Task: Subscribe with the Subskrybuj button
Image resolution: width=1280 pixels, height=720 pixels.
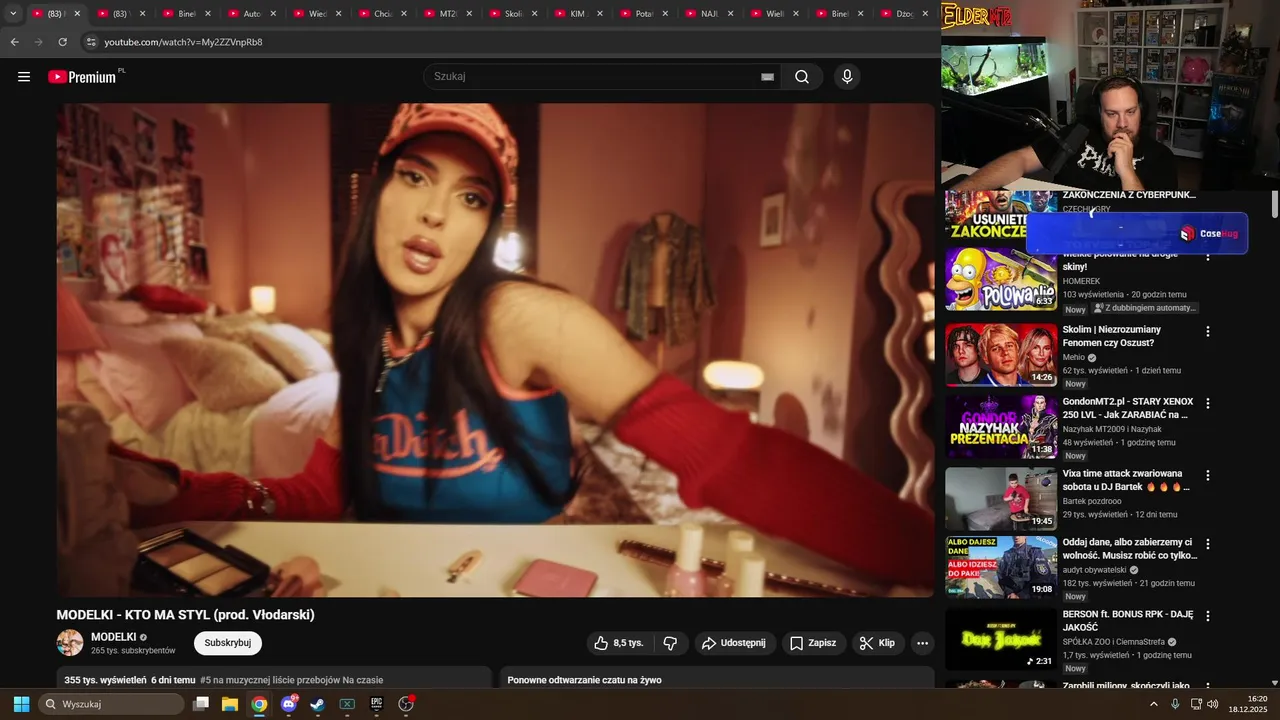Action: click(x=228, y=643)
